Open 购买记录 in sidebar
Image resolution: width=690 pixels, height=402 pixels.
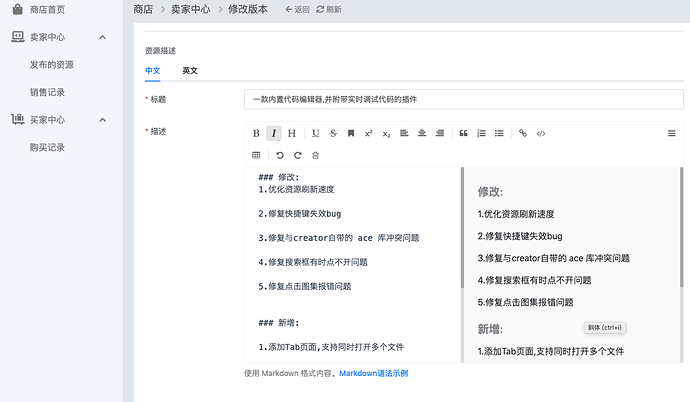coord(48,147)
